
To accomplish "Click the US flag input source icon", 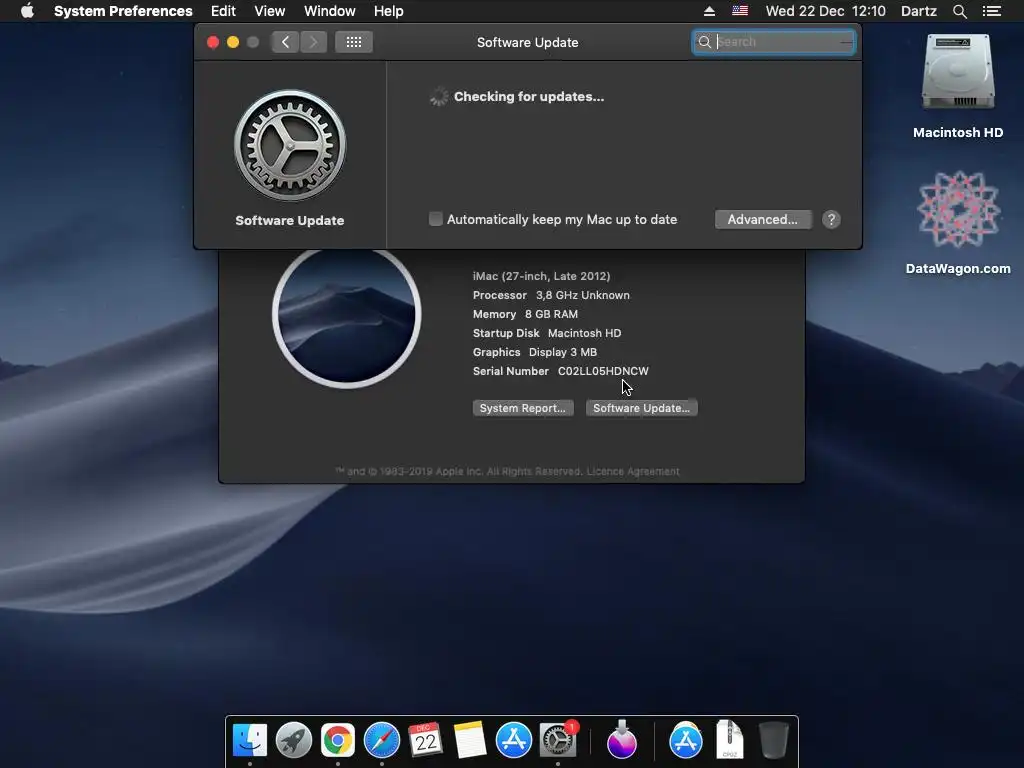I will click(x=740, y=11).
